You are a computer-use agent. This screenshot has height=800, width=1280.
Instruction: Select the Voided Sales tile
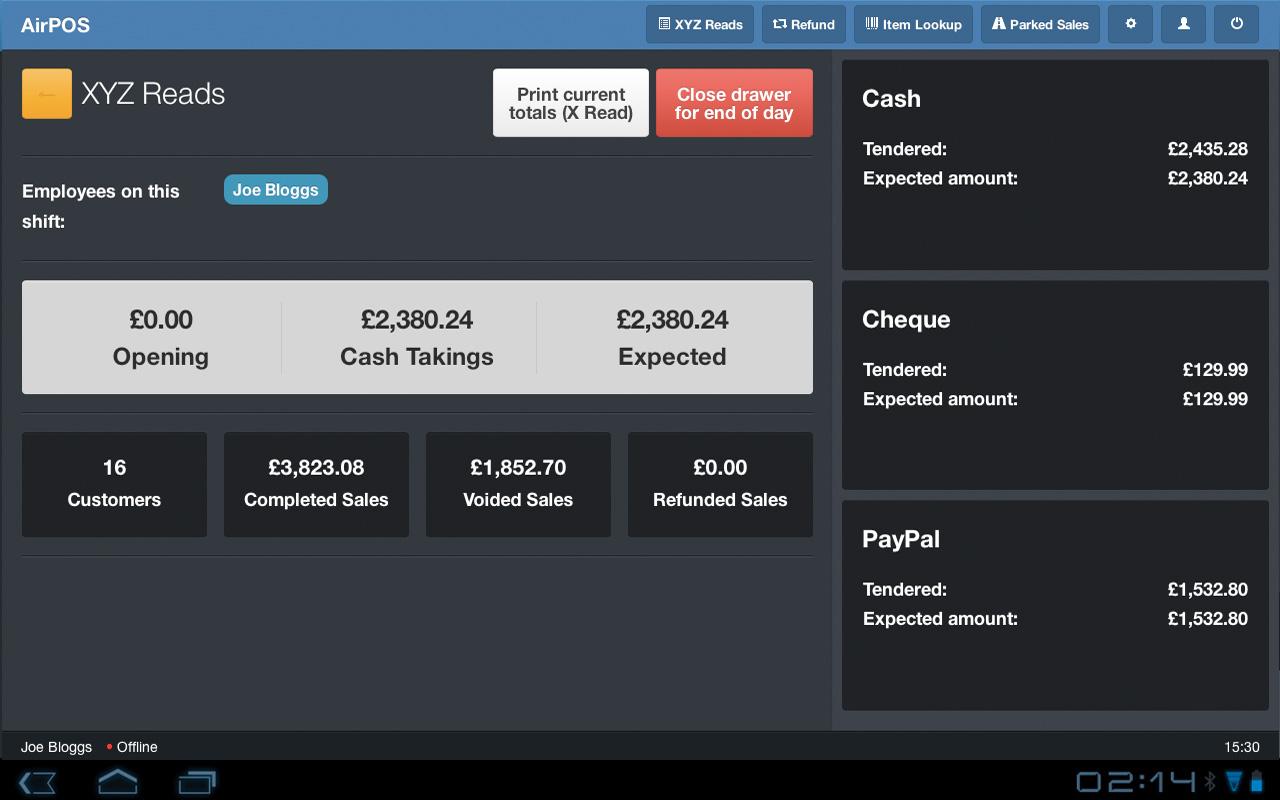[518, 484]
